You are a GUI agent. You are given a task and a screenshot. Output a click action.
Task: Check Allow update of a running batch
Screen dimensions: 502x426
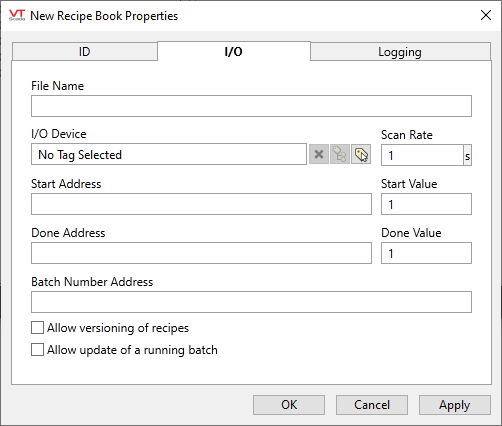coord(37,350)
